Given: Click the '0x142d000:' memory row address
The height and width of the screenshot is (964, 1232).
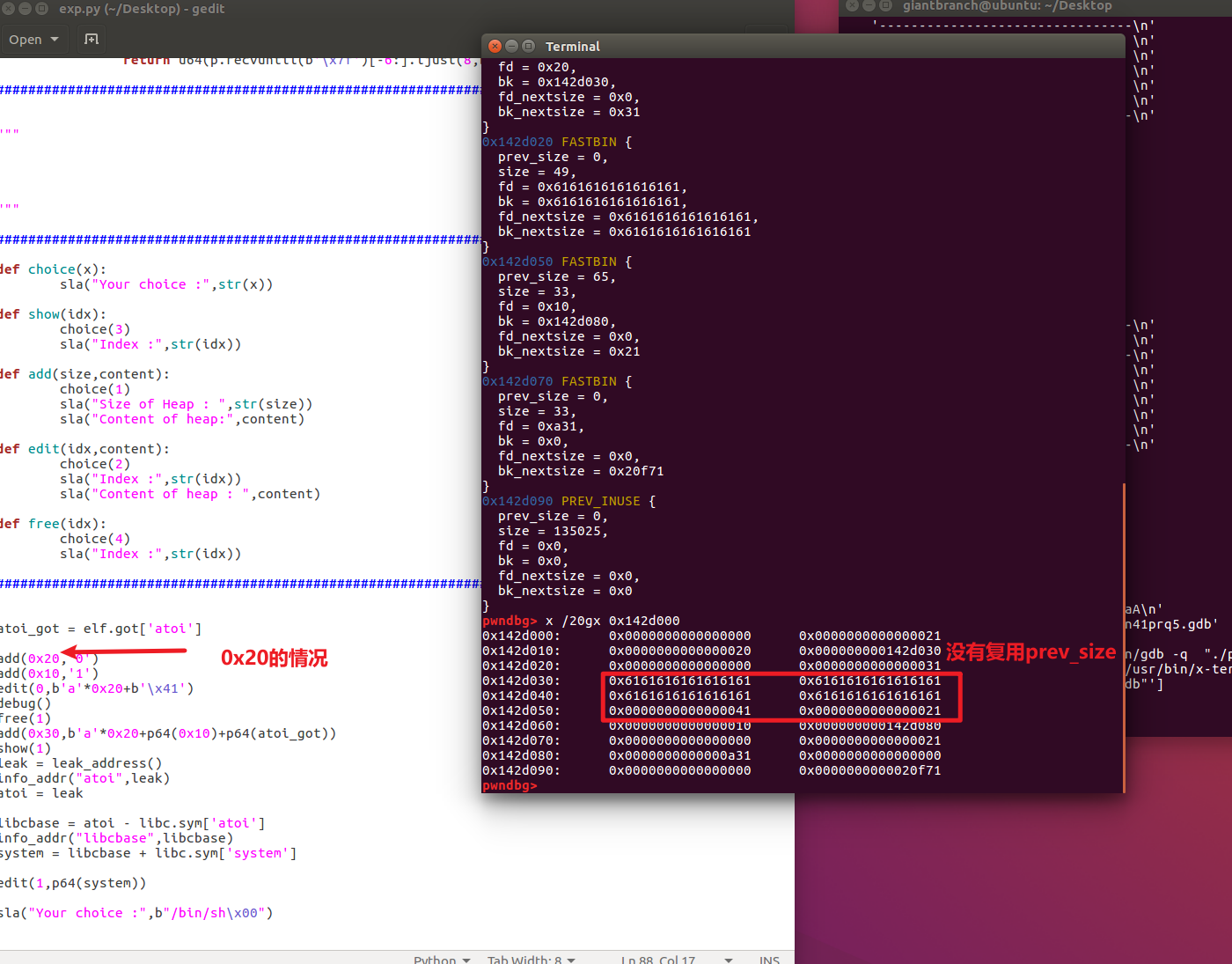Looking at the screenshot, I should click(521, 636).
